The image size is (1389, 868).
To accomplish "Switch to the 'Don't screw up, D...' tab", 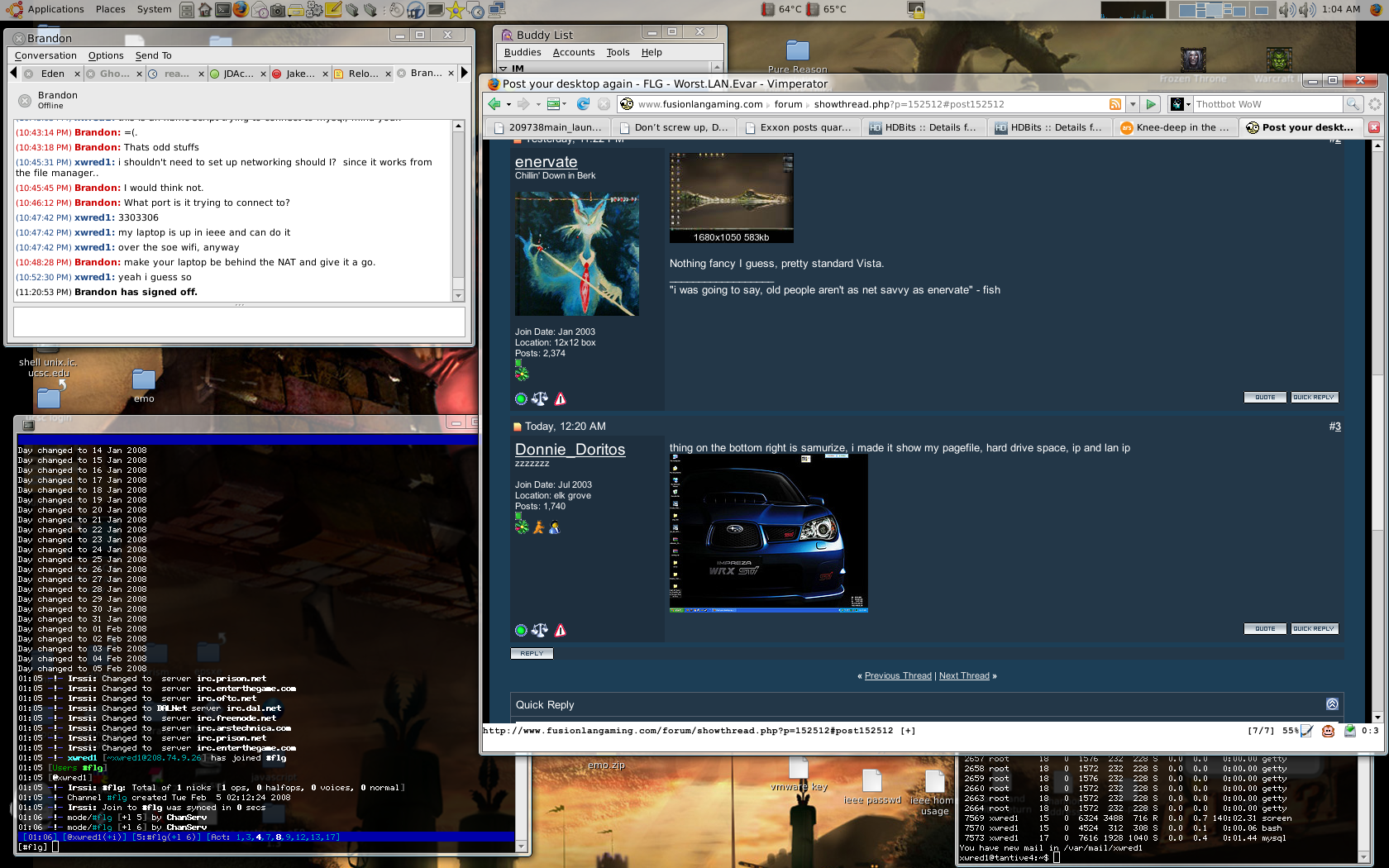I will pyautogui.click(x=674, y=127).
